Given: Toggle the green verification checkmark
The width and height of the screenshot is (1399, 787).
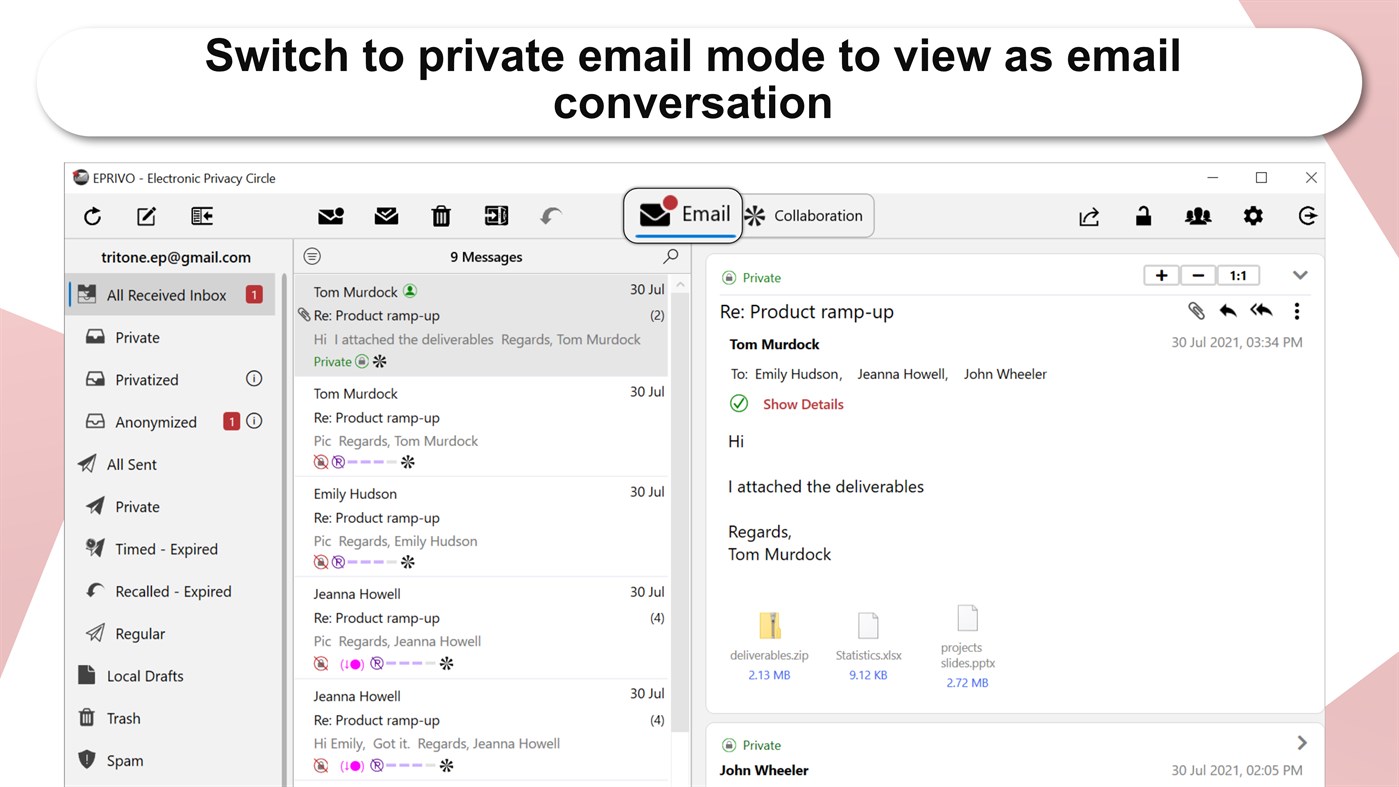Looking at the screenshot, I should click(x=739, y=404).
